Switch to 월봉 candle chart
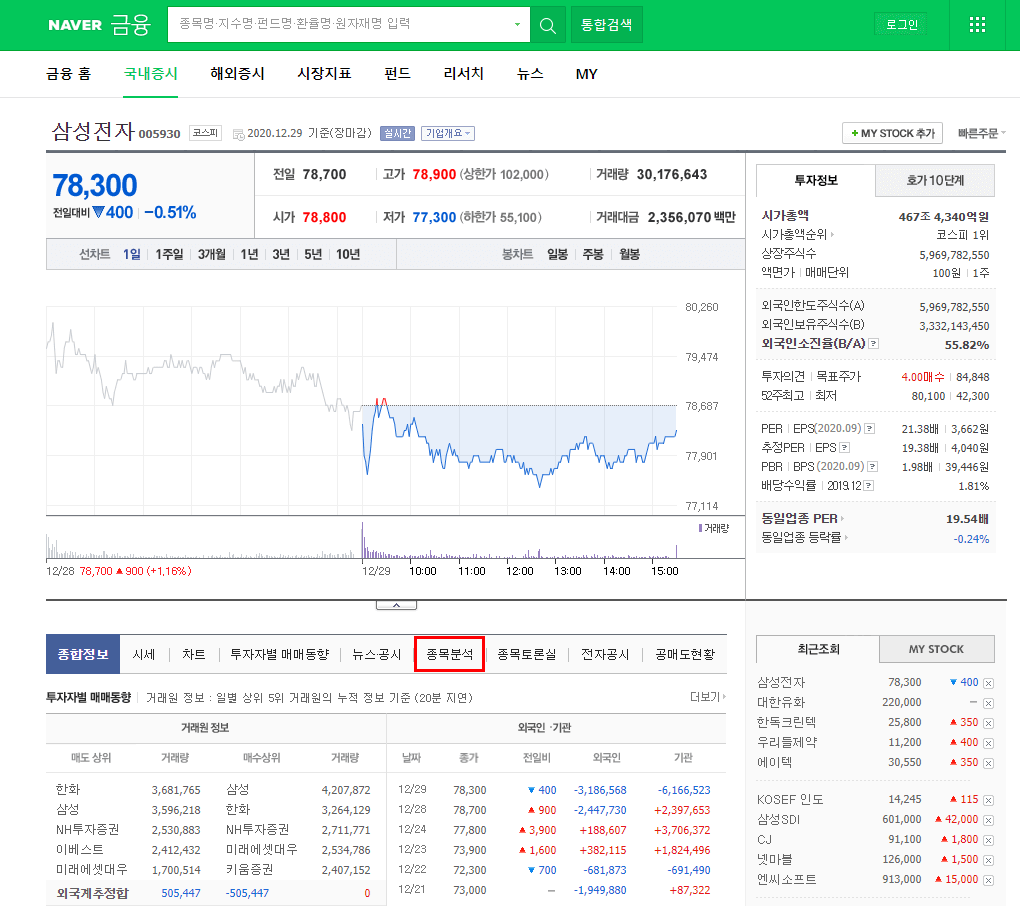 [x=629, y=254]
